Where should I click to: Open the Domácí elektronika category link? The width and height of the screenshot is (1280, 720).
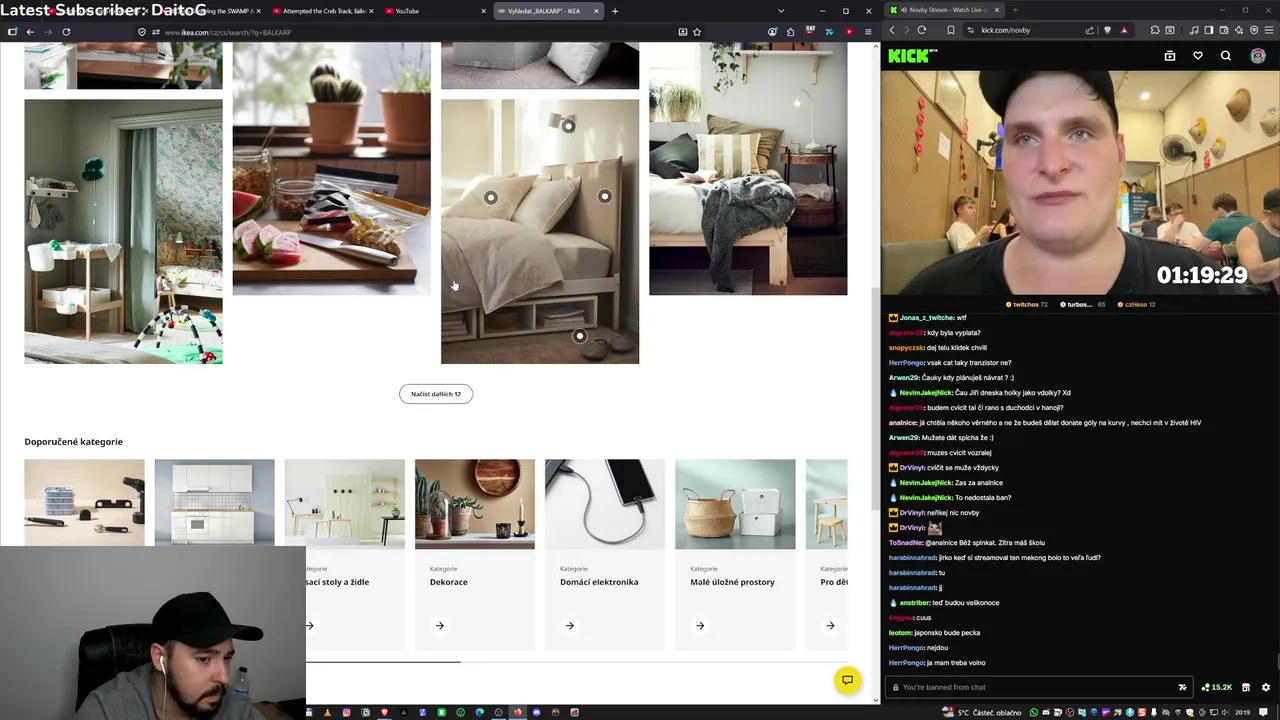[x=599, y=582]
